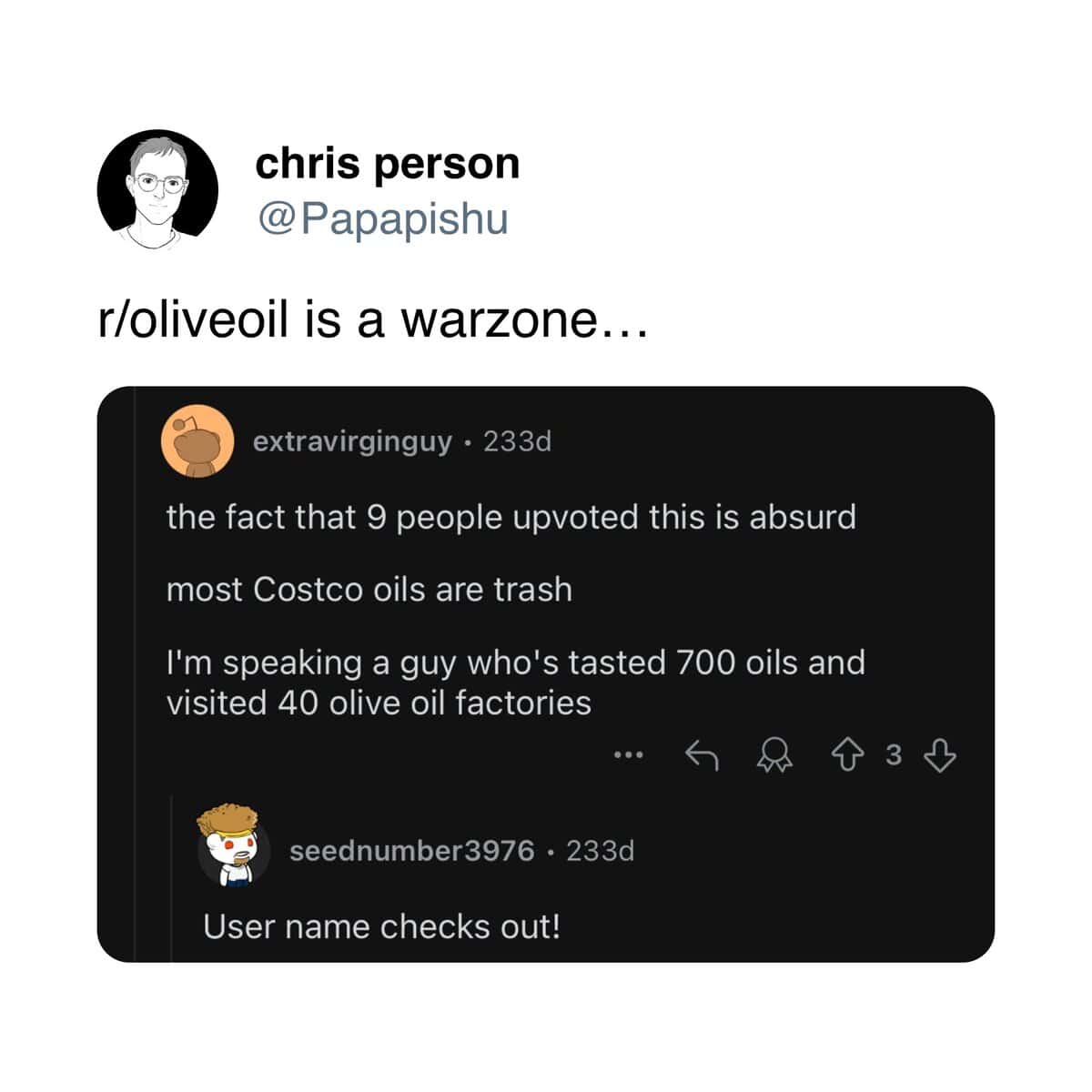Collapse the reply via its indent line
The width and height of the screenshot is (1092, 1092).
click(x=171, y=878)
